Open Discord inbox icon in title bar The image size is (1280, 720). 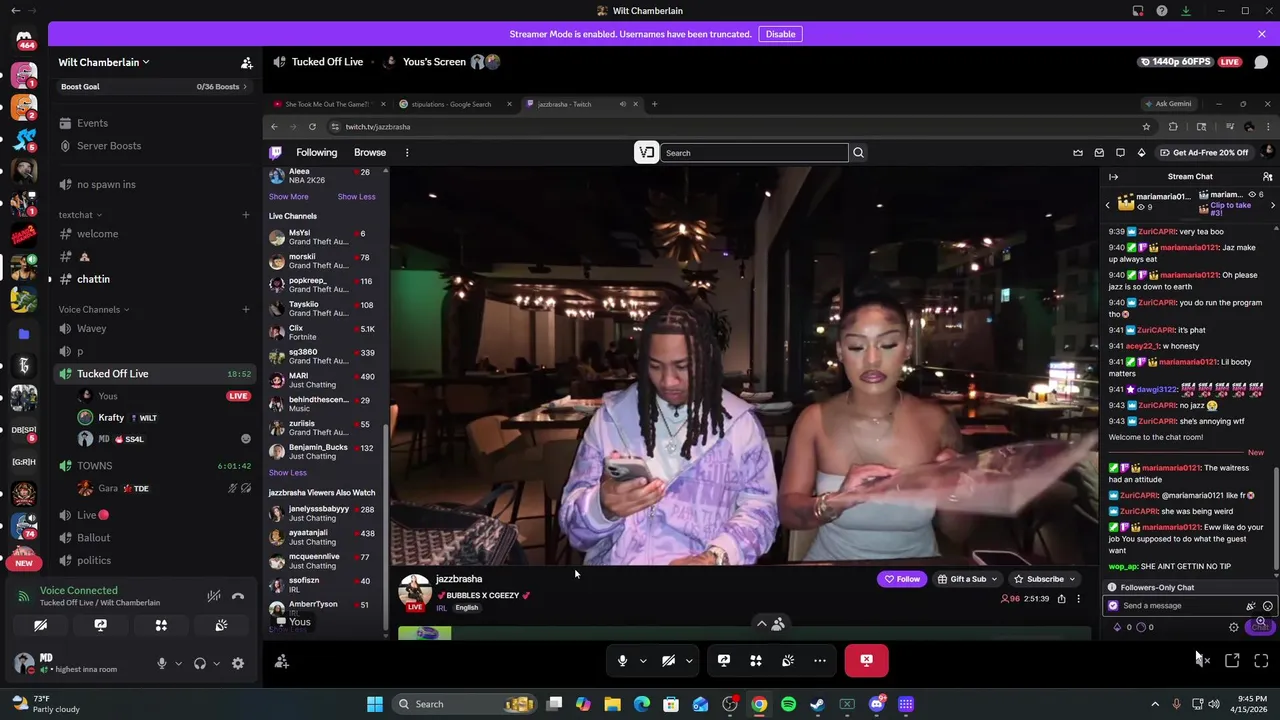pyautogui.click(x=1138, y=11)
